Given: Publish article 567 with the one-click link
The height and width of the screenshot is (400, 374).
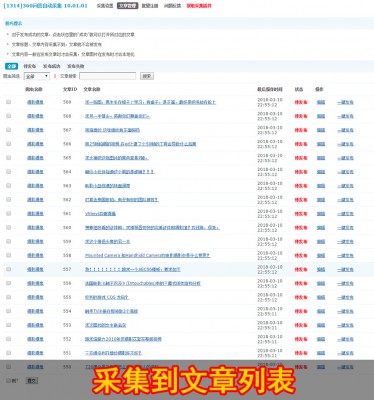Looking at the screenshot, I should coord(345,130).
